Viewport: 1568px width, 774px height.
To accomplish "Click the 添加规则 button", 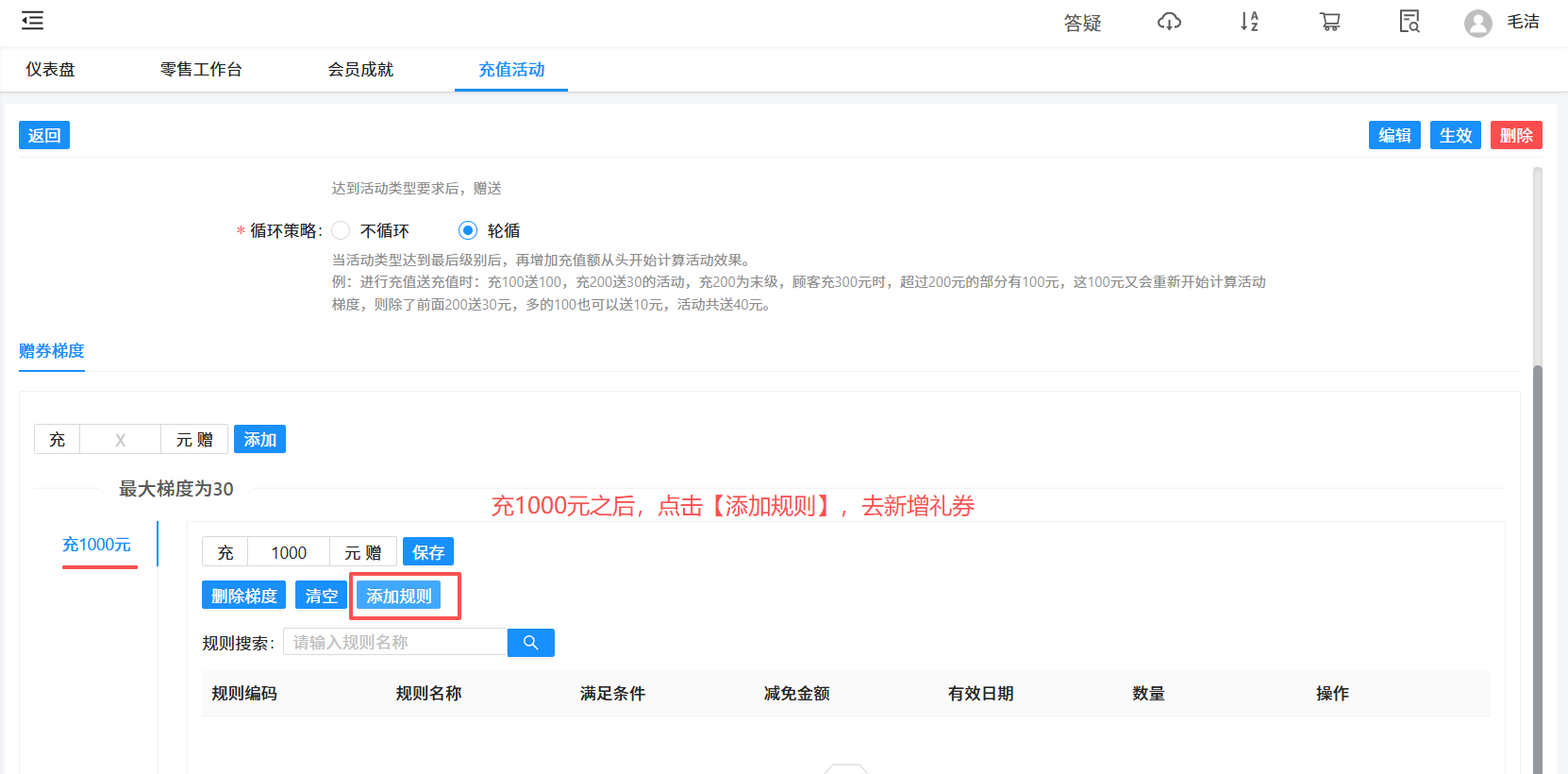I will [398, 596].
